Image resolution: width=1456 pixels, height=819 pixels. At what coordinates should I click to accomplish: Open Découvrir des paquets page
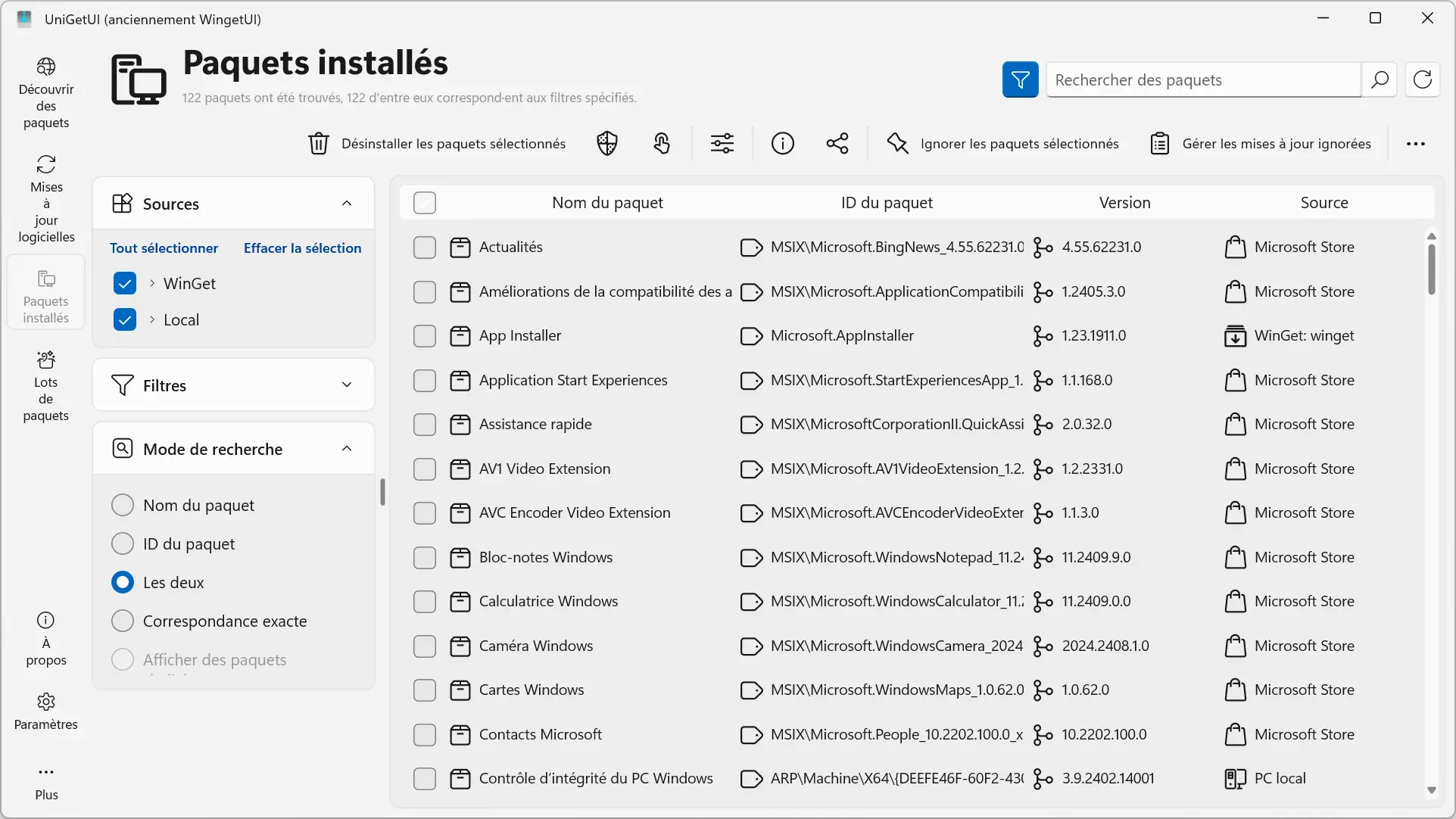coord(46,93)
